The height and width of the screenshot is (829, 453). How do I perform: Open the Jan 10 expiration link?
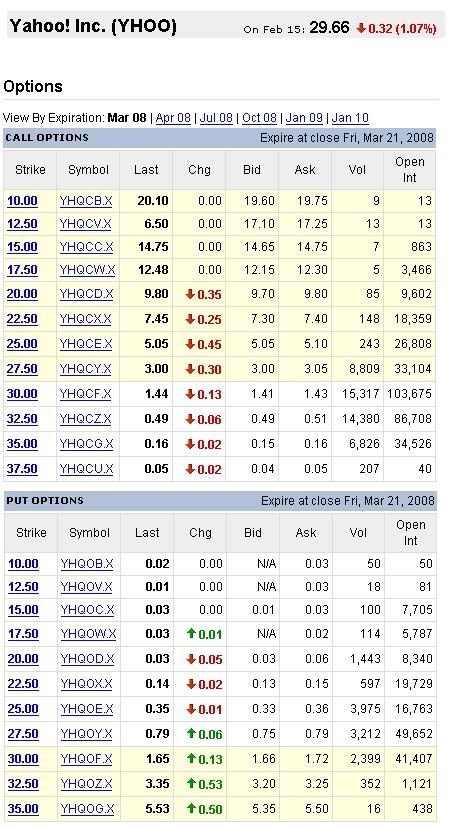tap(350, 117)
